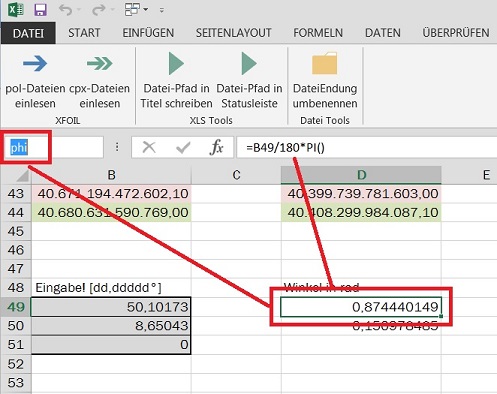Select row 51 header
497x394 pixels.
[x=16, y=344]
